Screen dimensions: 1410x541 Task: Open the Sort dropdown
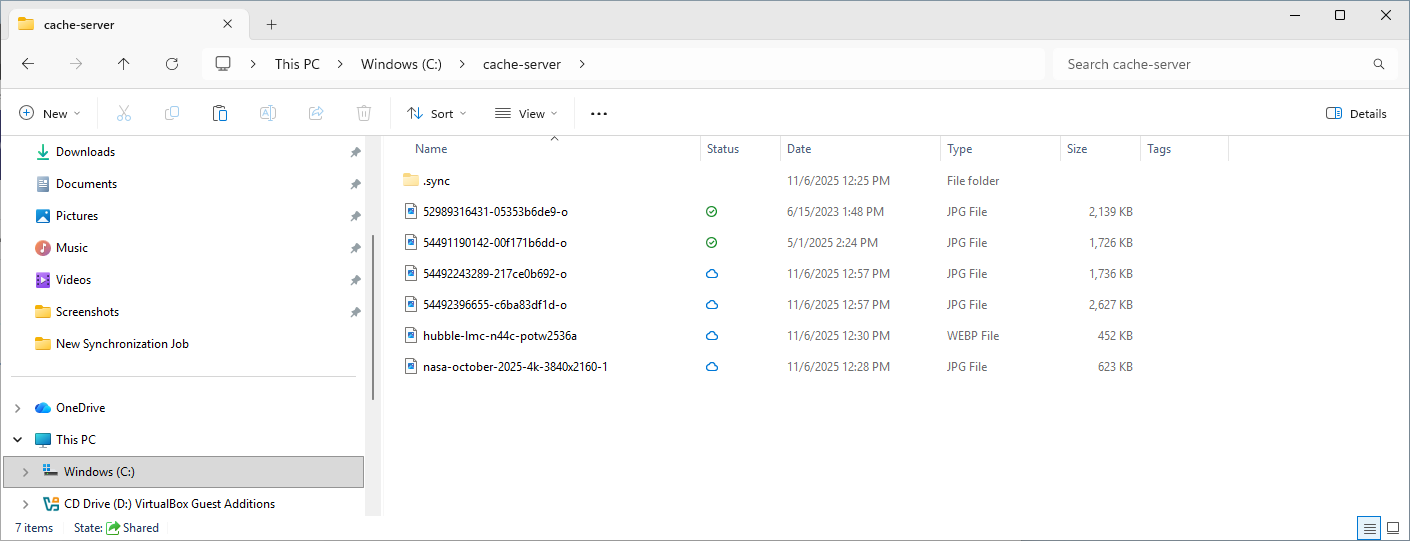[x=437, y=114]
